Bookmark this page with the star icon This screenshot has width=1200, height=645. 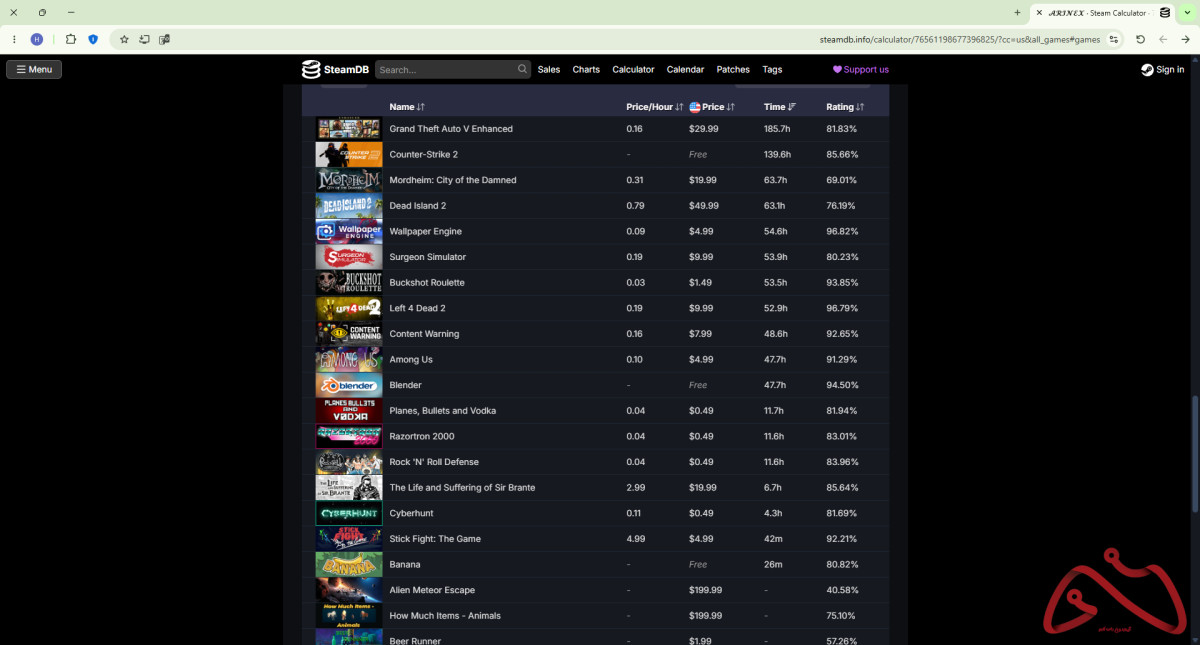124,39
